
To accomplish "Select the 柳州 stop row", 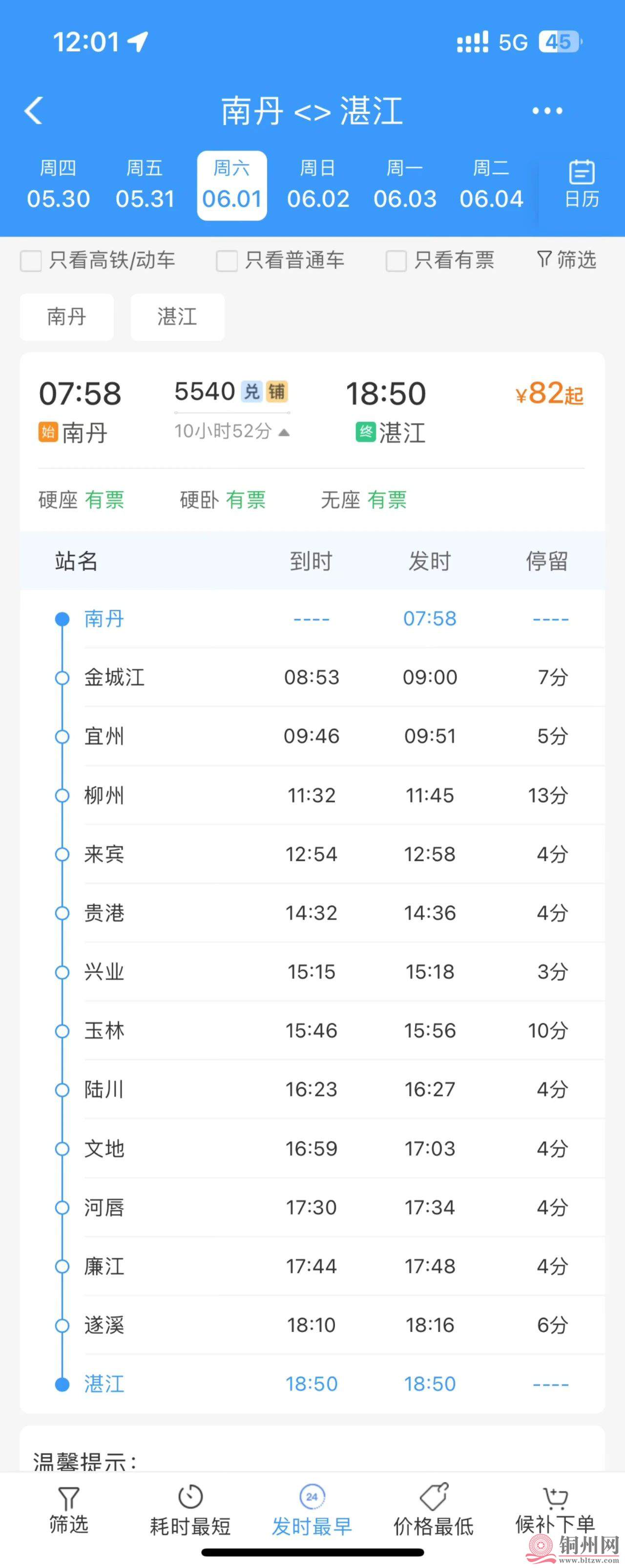I will [312, 795].
